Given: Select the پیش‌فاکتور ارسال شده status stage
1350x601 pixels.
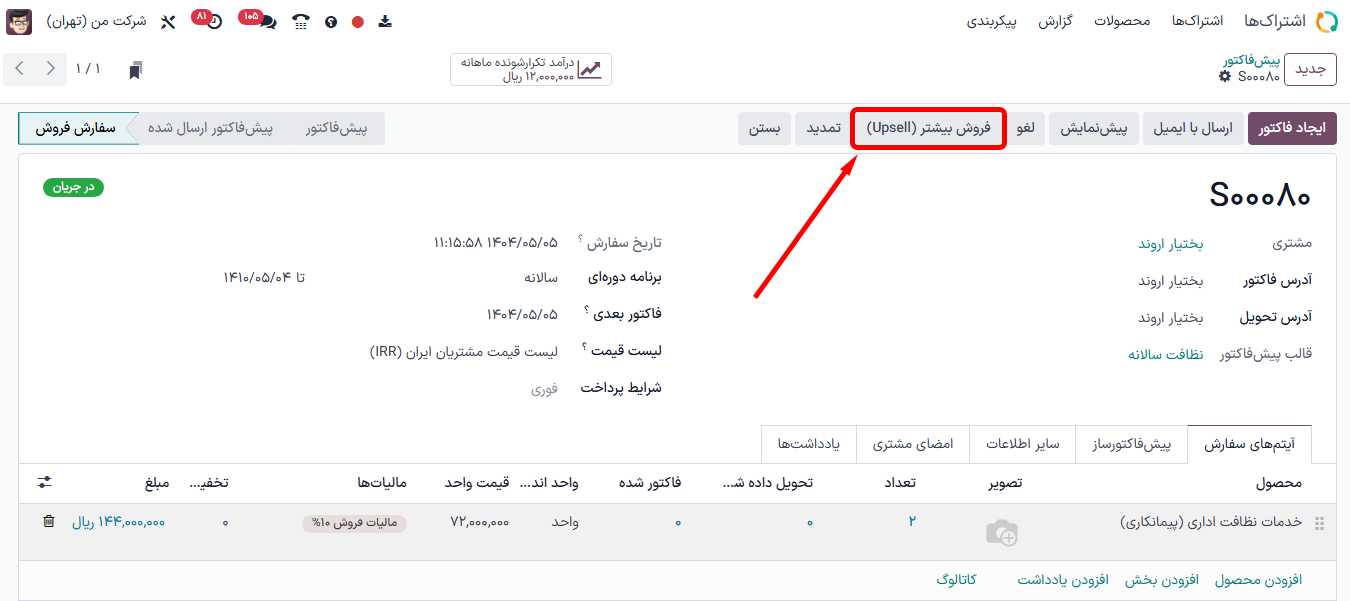Looking at the screenshot, I should click(x=210, y=128).
